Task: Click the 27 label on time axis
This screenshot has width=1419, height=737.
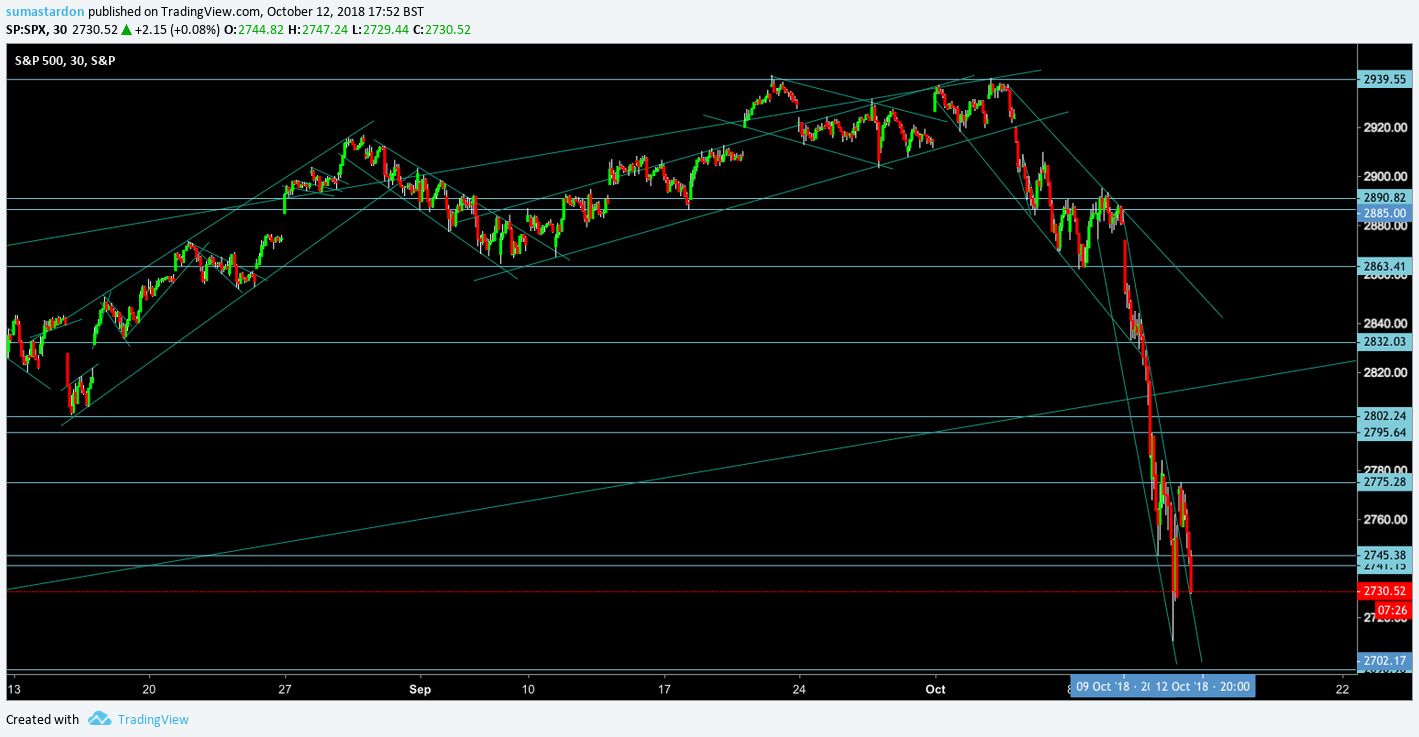Action: click(284, 689)
